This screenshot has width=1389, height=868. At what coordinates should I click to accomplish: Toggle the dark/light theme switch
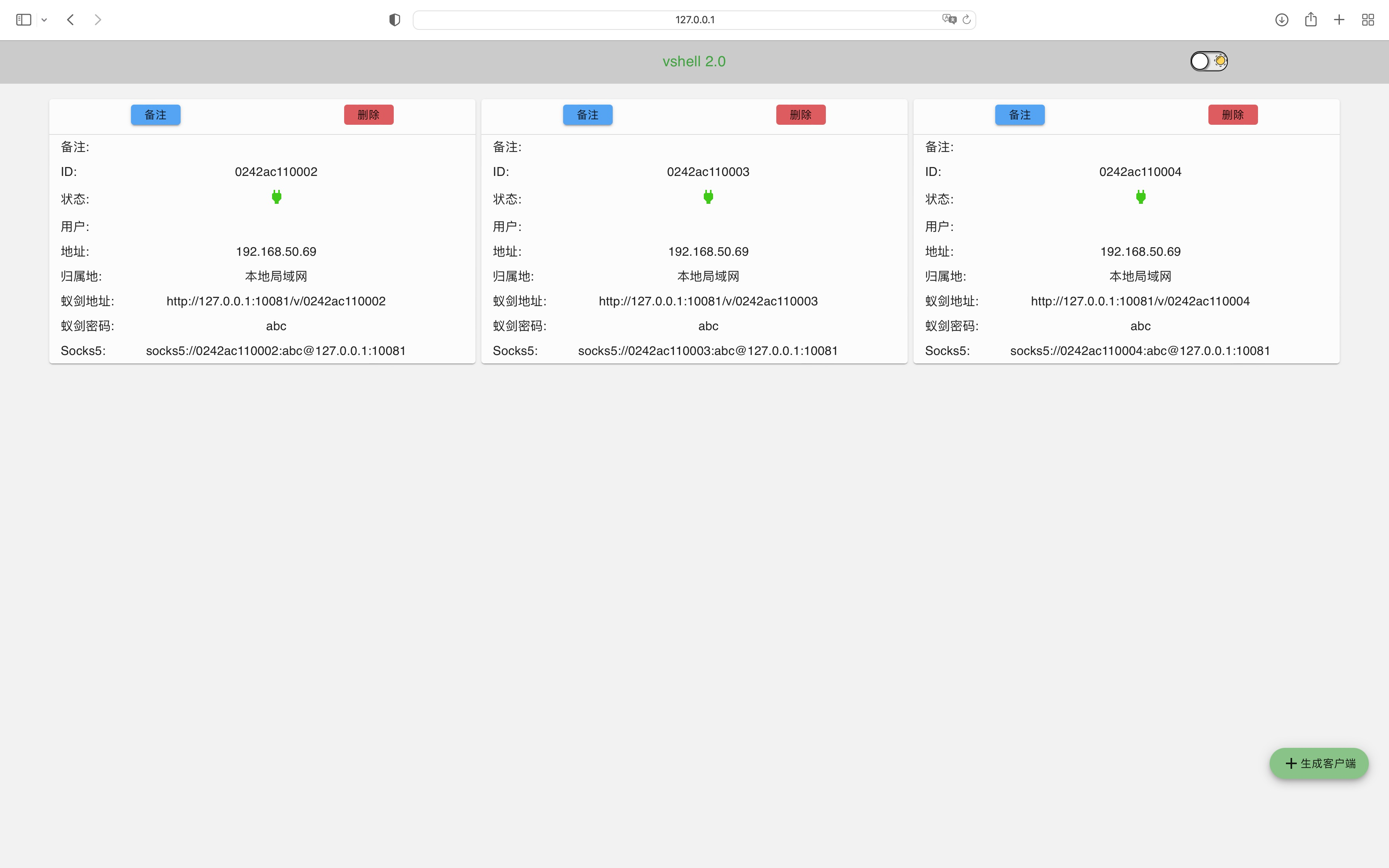point(1209,61)
